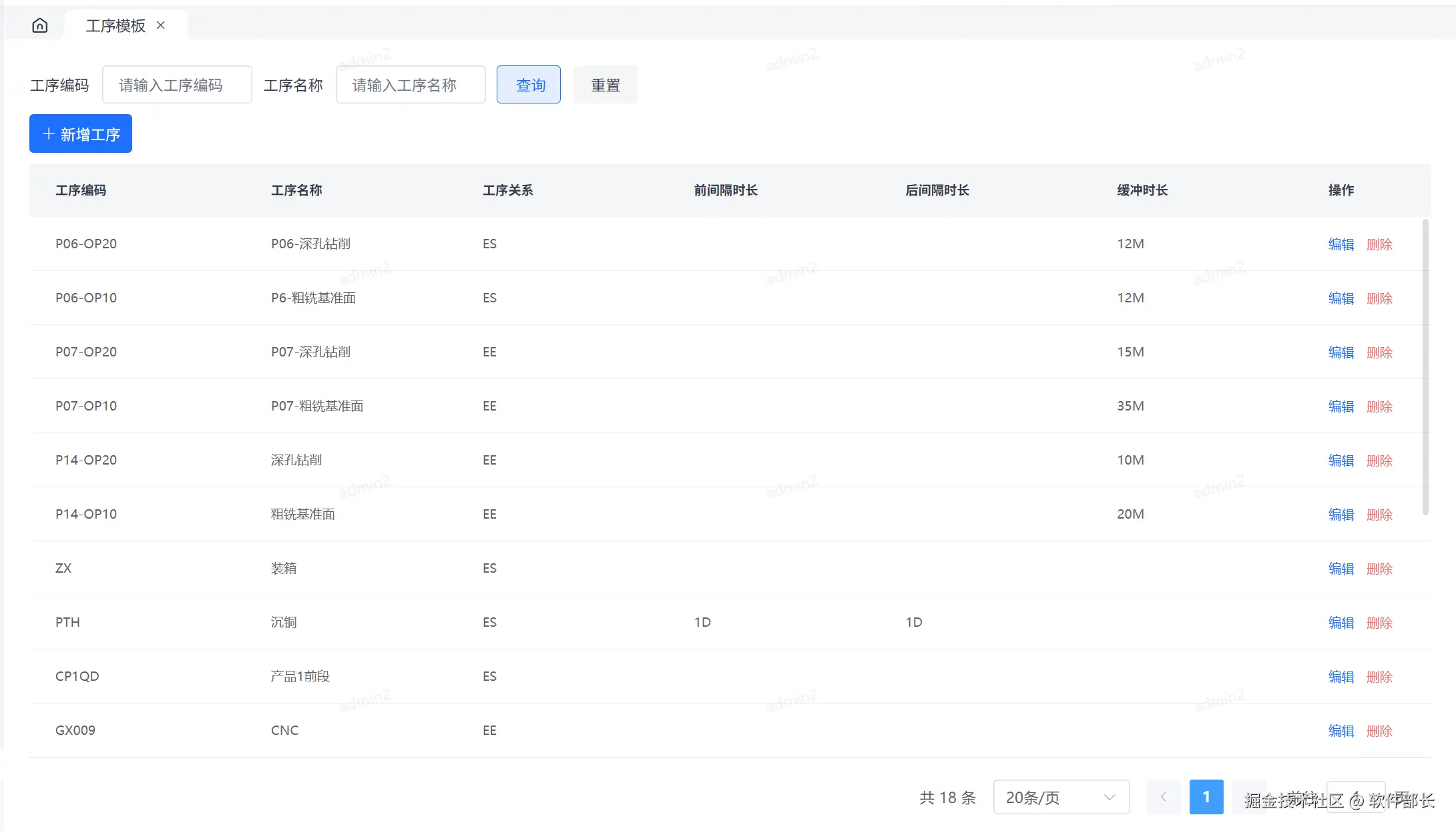Click the home icon tab
Screen dimensions: 1456x831
coord(40,25)
